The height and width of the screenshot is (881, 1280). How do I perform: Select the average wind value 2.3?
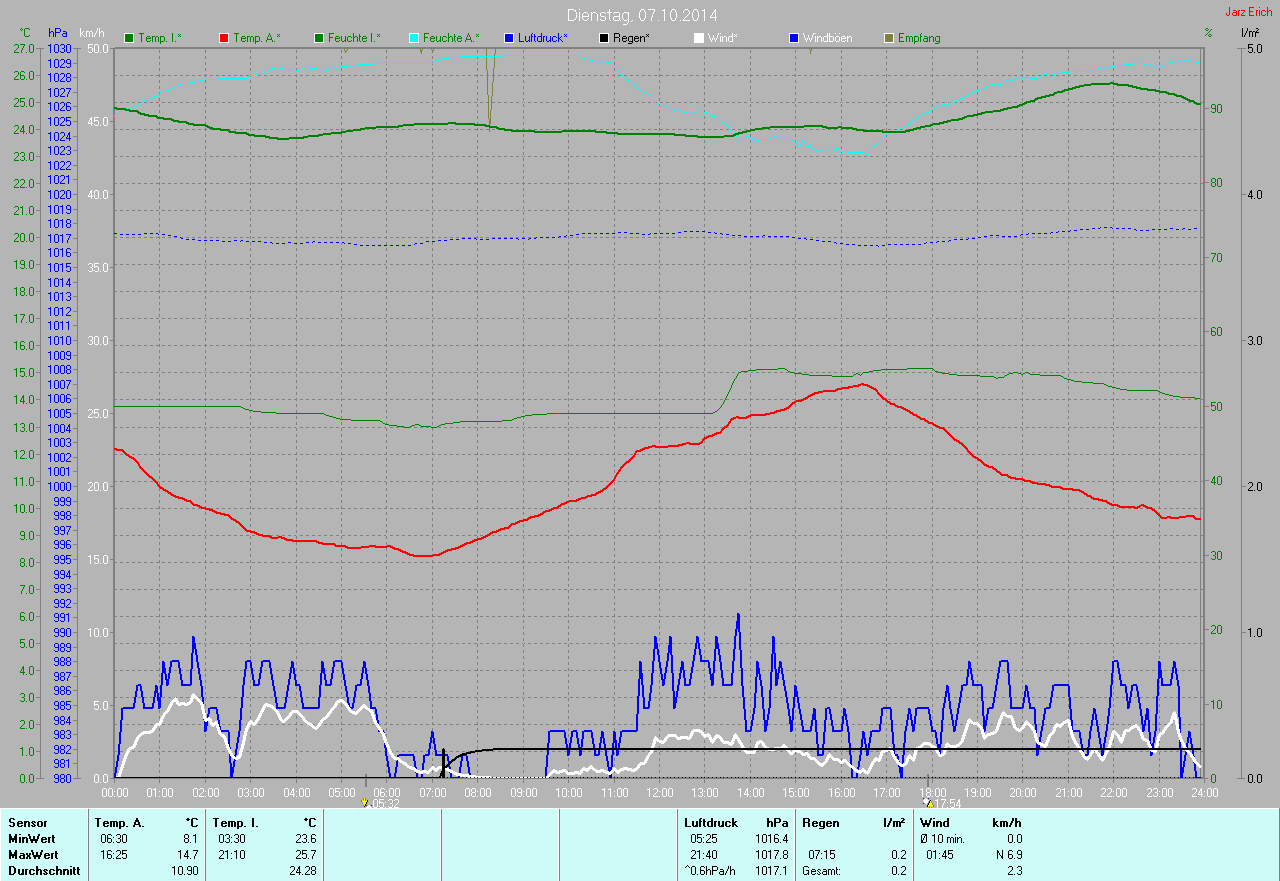[x=1014, y=871]
